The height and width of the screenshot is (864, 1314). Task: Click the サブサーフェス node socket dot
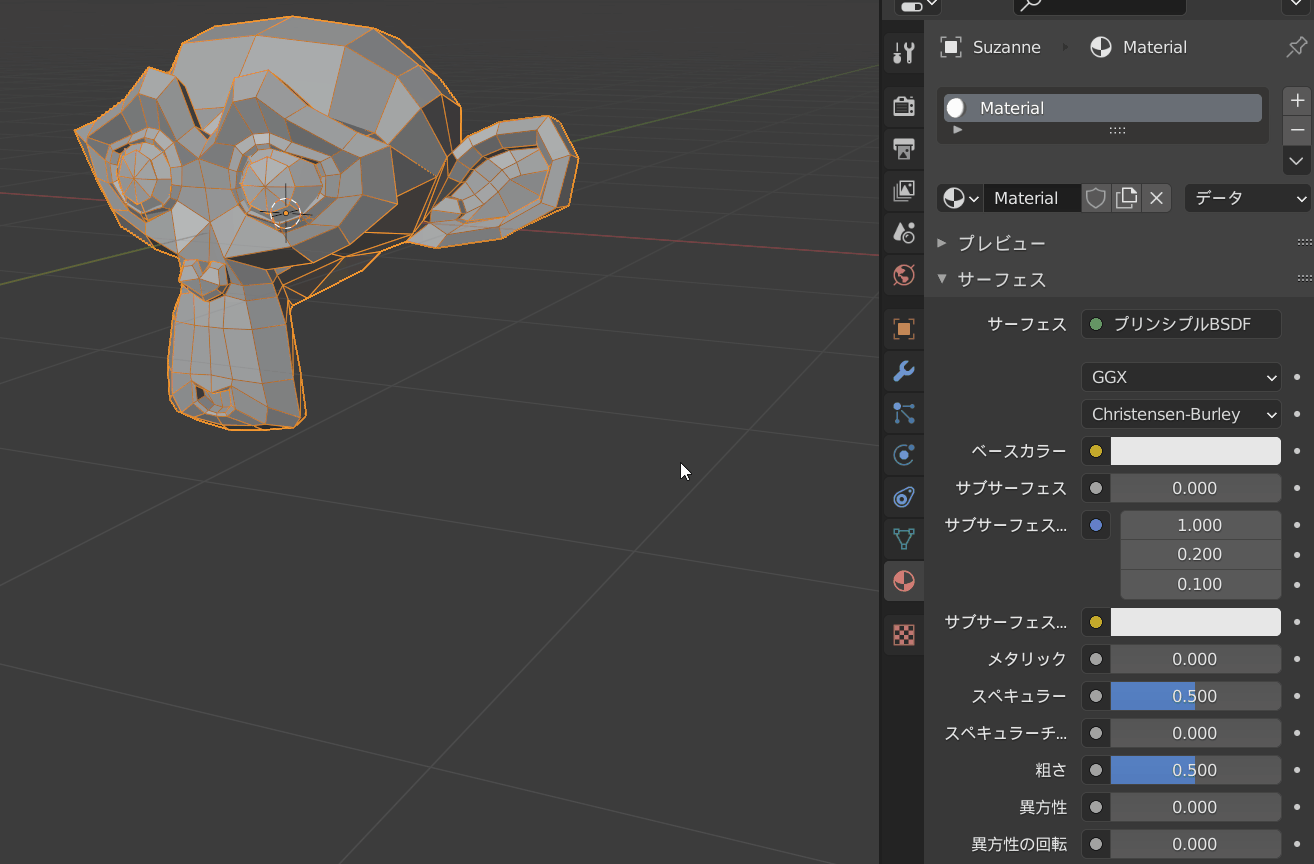coord(1096,488)
